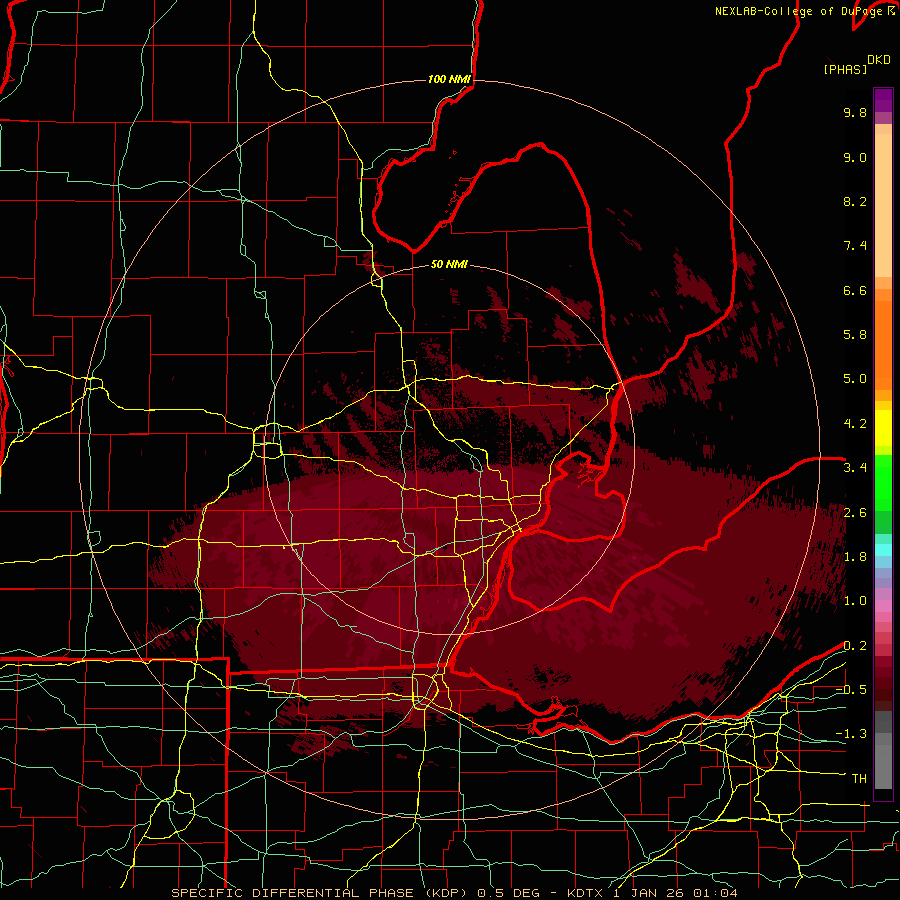
Task: Click the 8.2 value on the color scale
Action: coord(855,201)
